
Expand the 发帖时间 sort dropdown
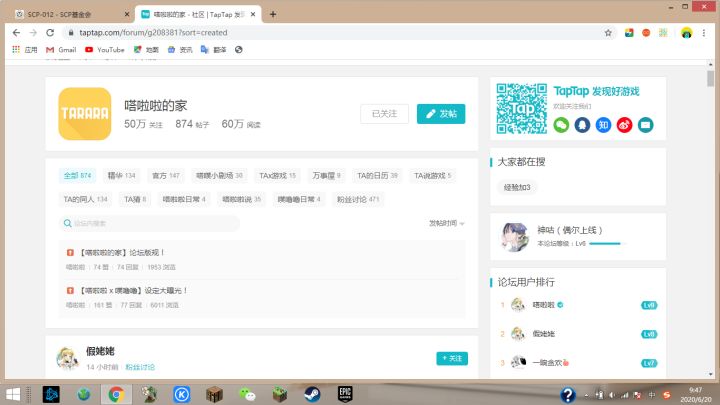[x=446, y=223]
